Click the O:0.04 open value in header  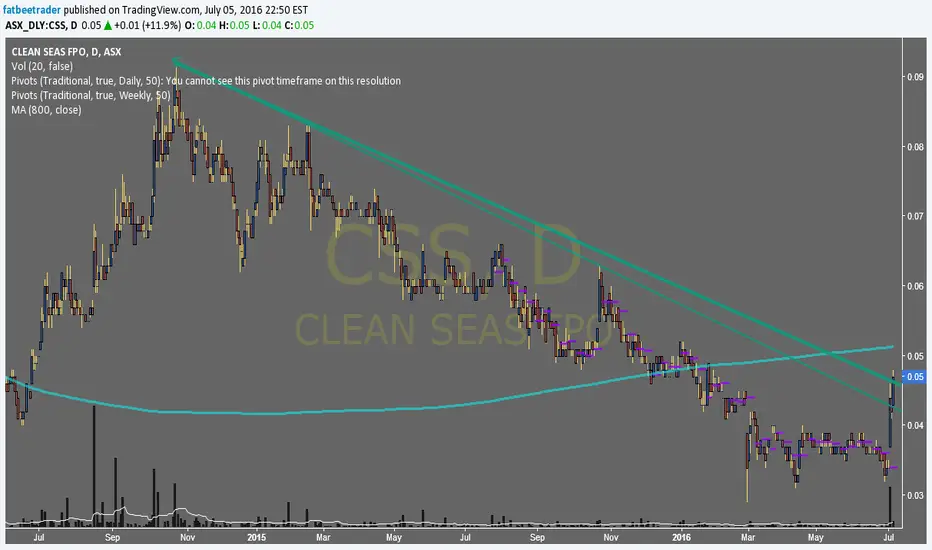pyautogui.click(x=200, y=26)
